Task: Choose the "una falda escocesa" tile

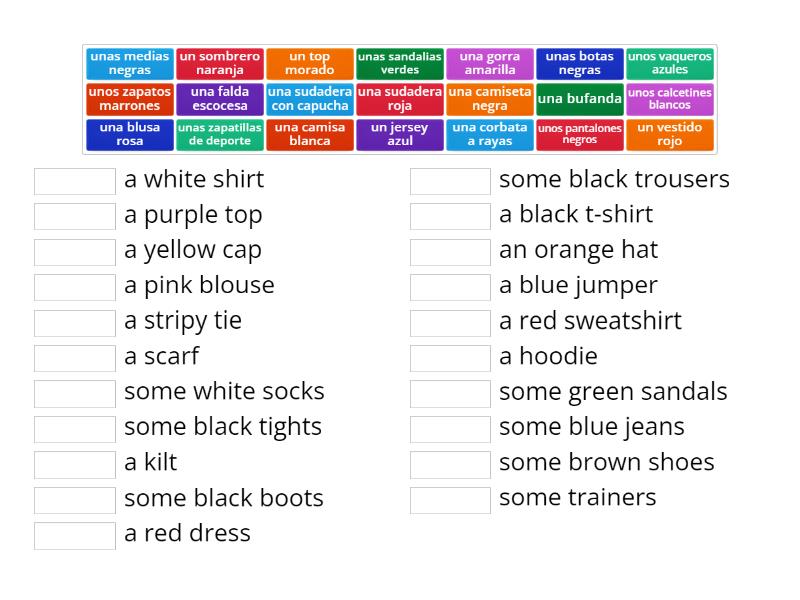Action: [219, 99]
